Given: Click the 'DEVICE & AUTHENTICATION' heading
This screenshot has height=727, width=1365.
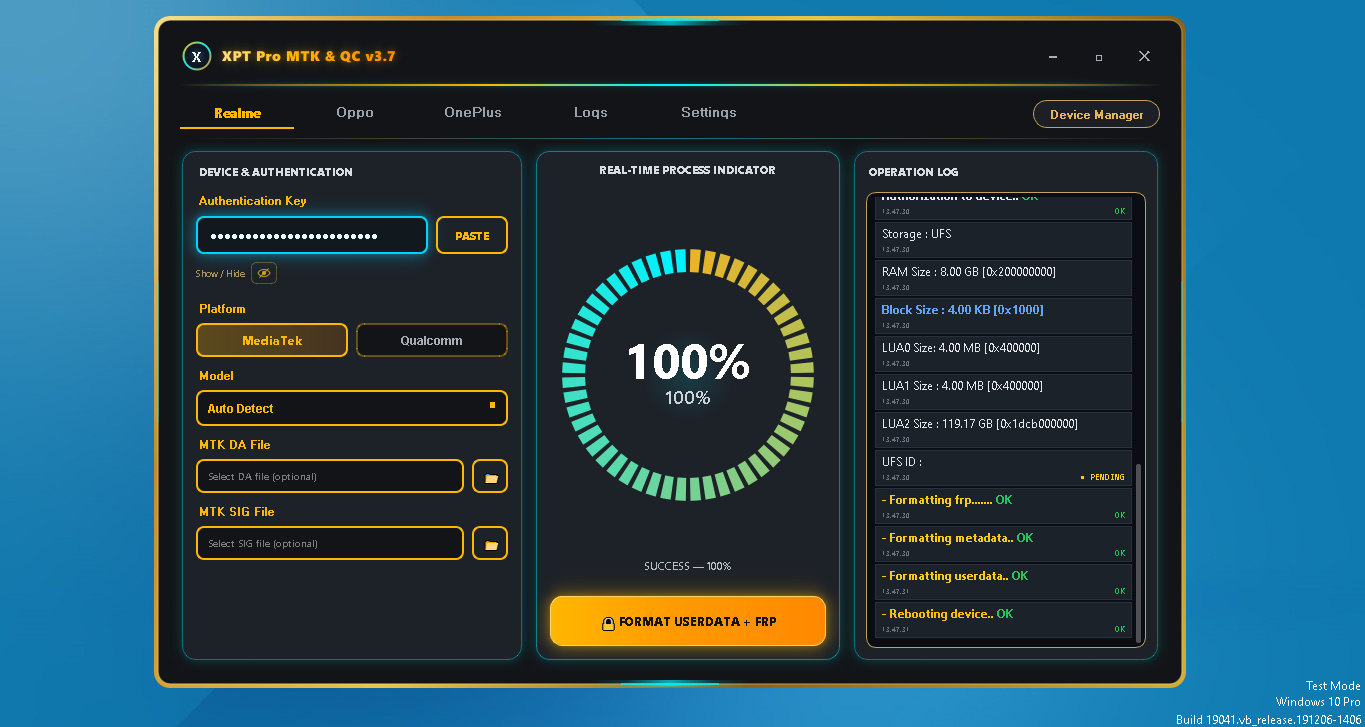Looking at the screenshot, I should tap(276, 172).
